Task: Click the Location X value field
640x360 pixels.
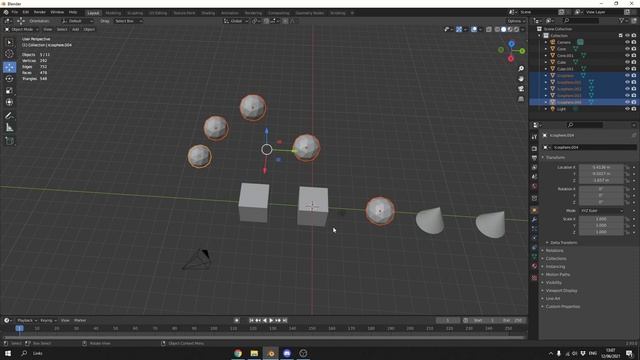Action: coord(602,167)
